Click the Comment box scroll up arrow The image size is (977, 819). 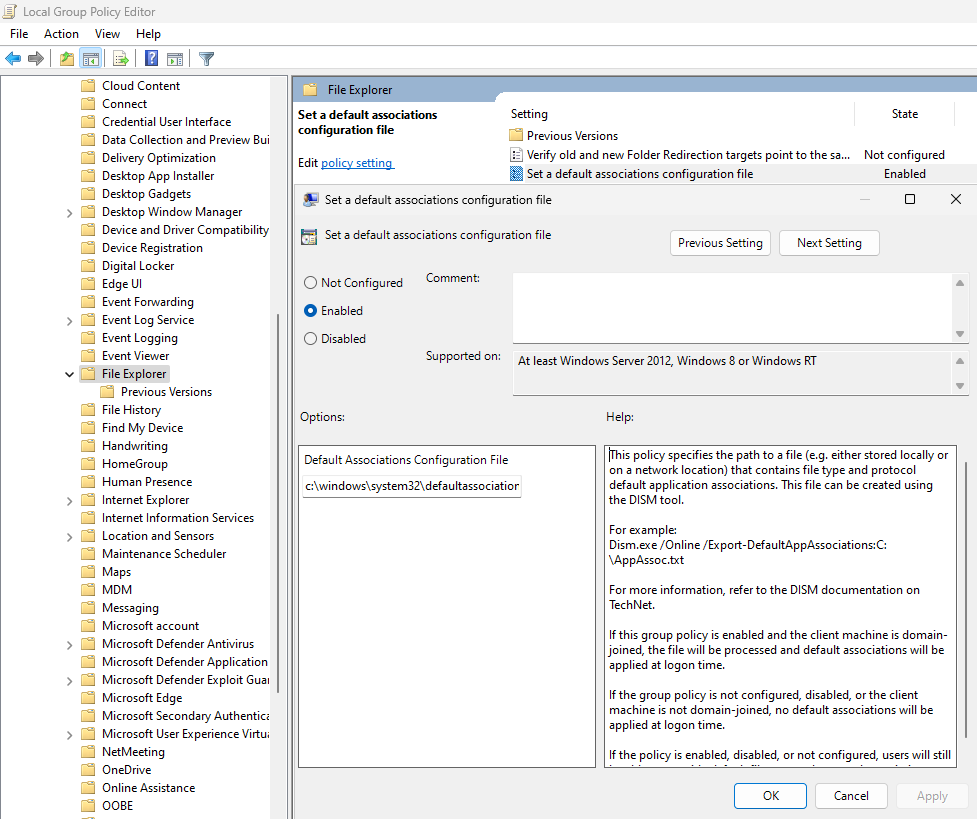(x=960, y=282)
